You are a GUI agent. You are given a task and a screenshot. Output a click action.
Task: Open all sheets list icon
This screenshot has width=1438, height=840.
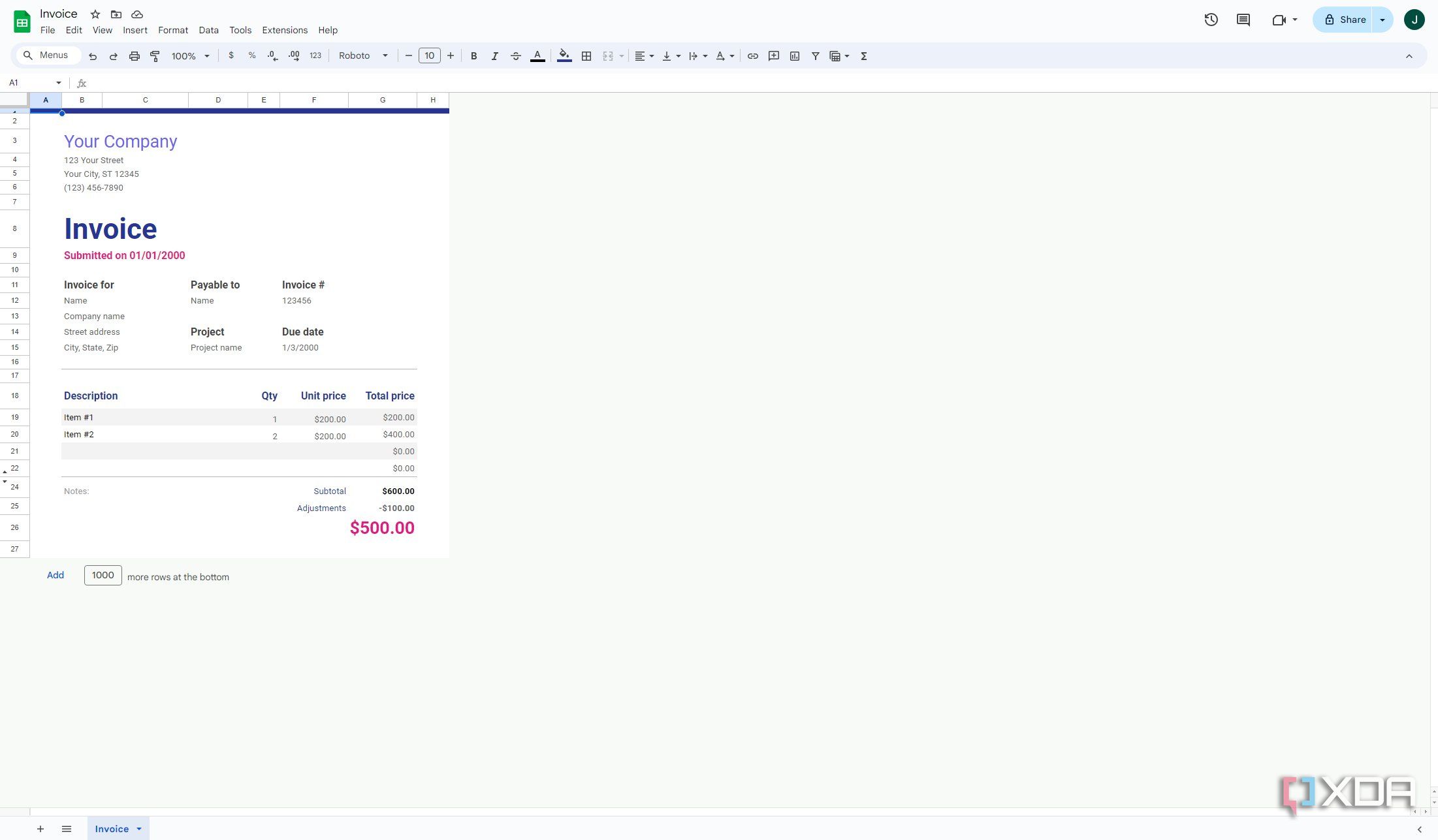click(x=67, y=829)
